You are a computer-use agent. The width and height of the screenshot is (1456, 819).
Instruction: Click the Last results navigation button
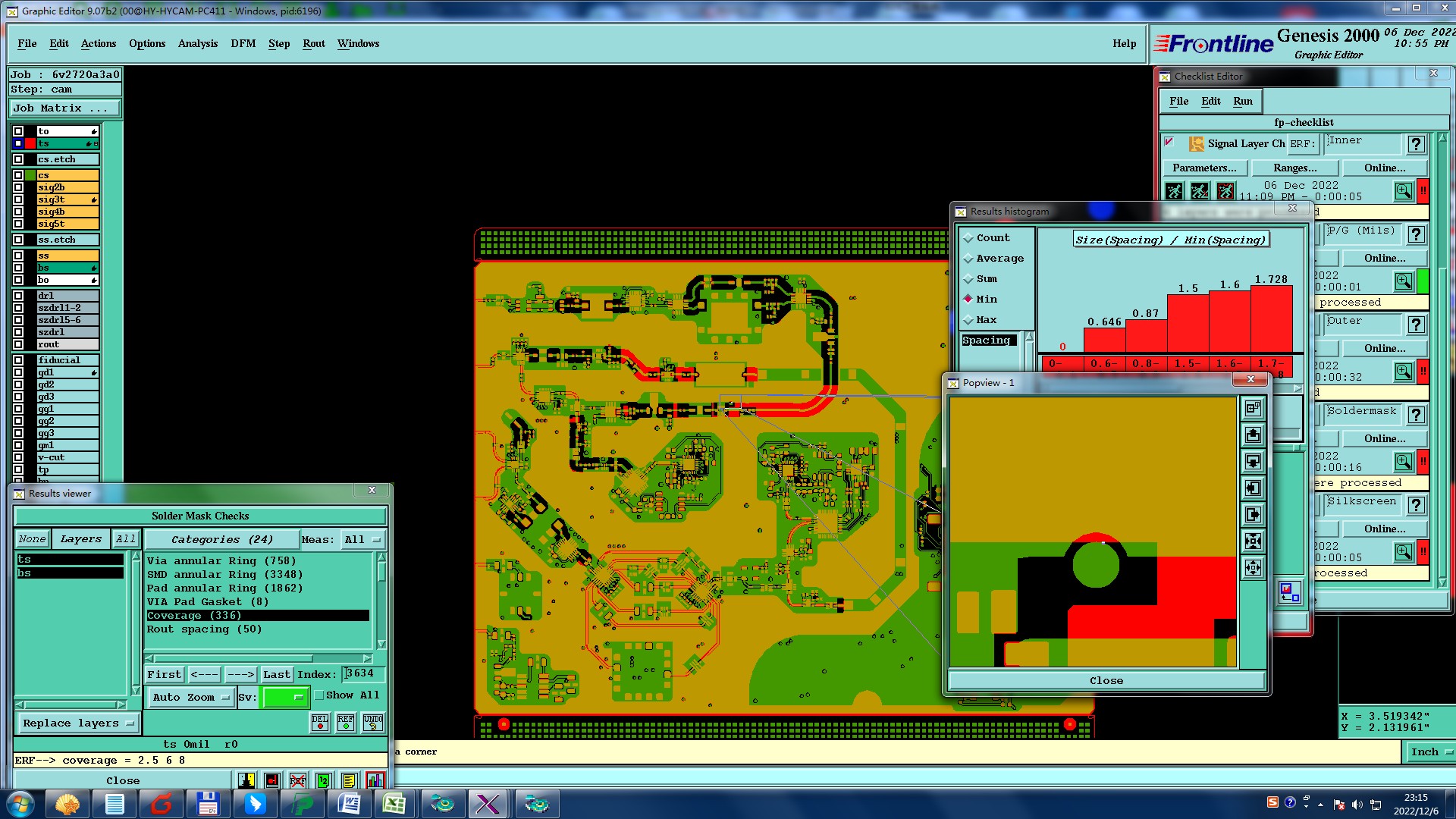point(276,674)
